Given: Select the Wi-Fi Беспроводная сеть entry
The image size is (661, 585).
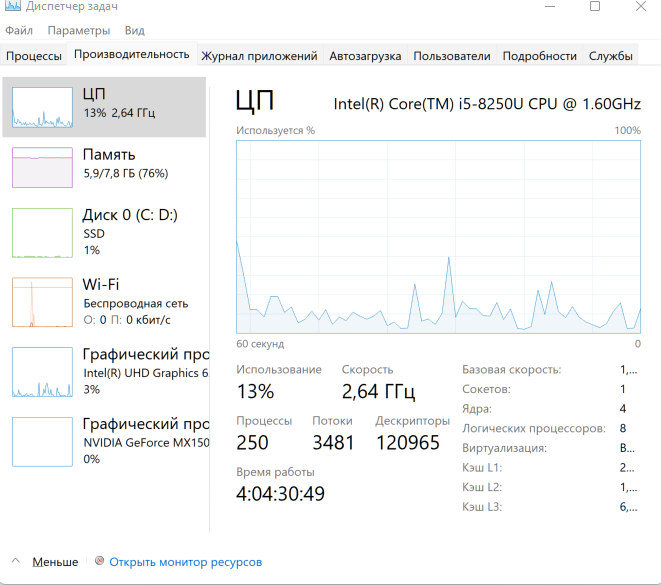Looking at the screenshot, I should pos(104,302).
